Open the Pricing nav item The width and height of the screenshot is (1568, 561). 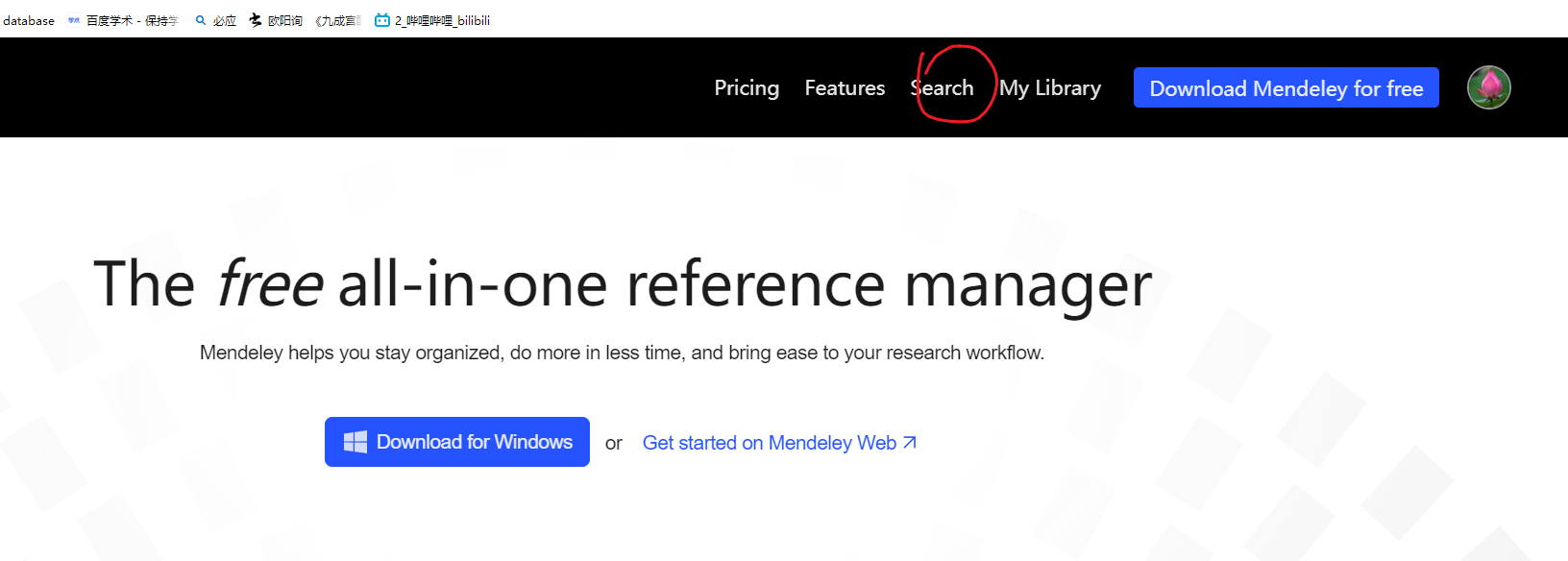pyautogui.click(x=747, y=87)
